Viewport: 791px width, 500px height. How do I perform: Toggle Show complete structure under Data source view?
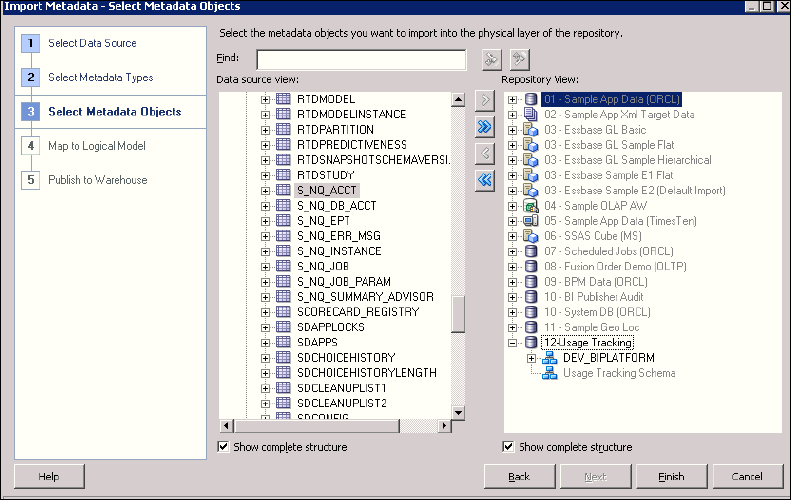pyautogui.click(x=223, y=447)
